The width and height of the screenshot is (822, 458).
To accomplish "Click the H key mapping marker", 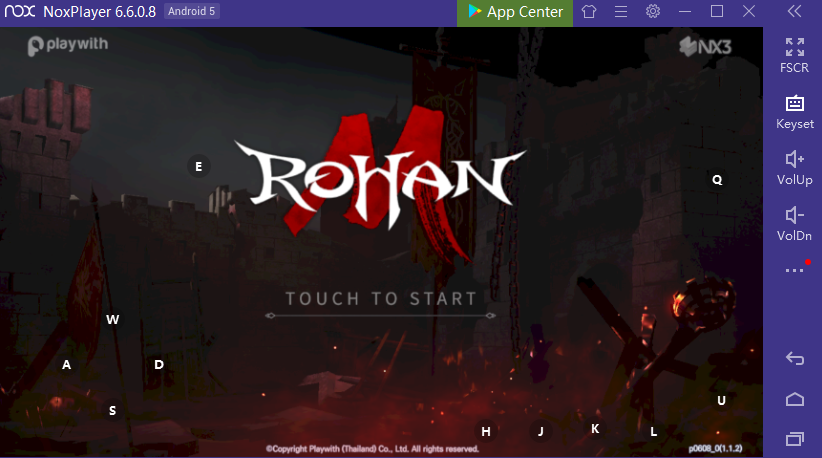I will click(x=486, y=431).
